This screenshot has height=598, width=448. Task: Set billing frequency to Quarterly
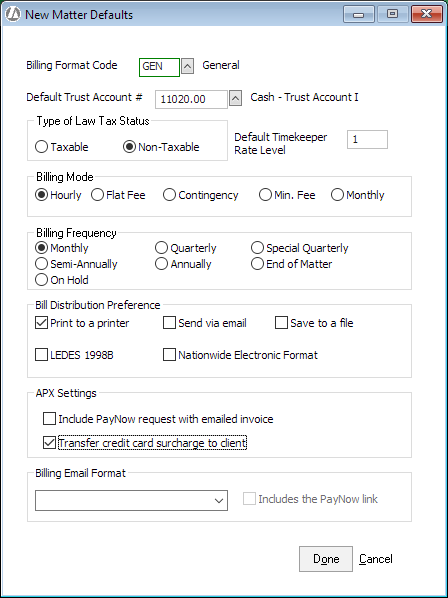click(x=161, y=248)
